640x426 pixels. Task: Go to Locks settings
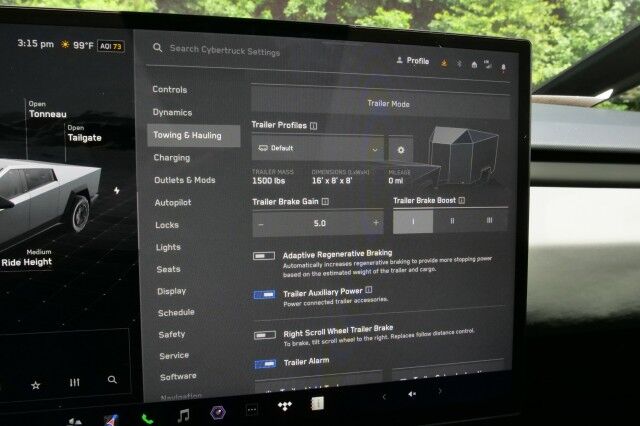[x=167, y=225]
